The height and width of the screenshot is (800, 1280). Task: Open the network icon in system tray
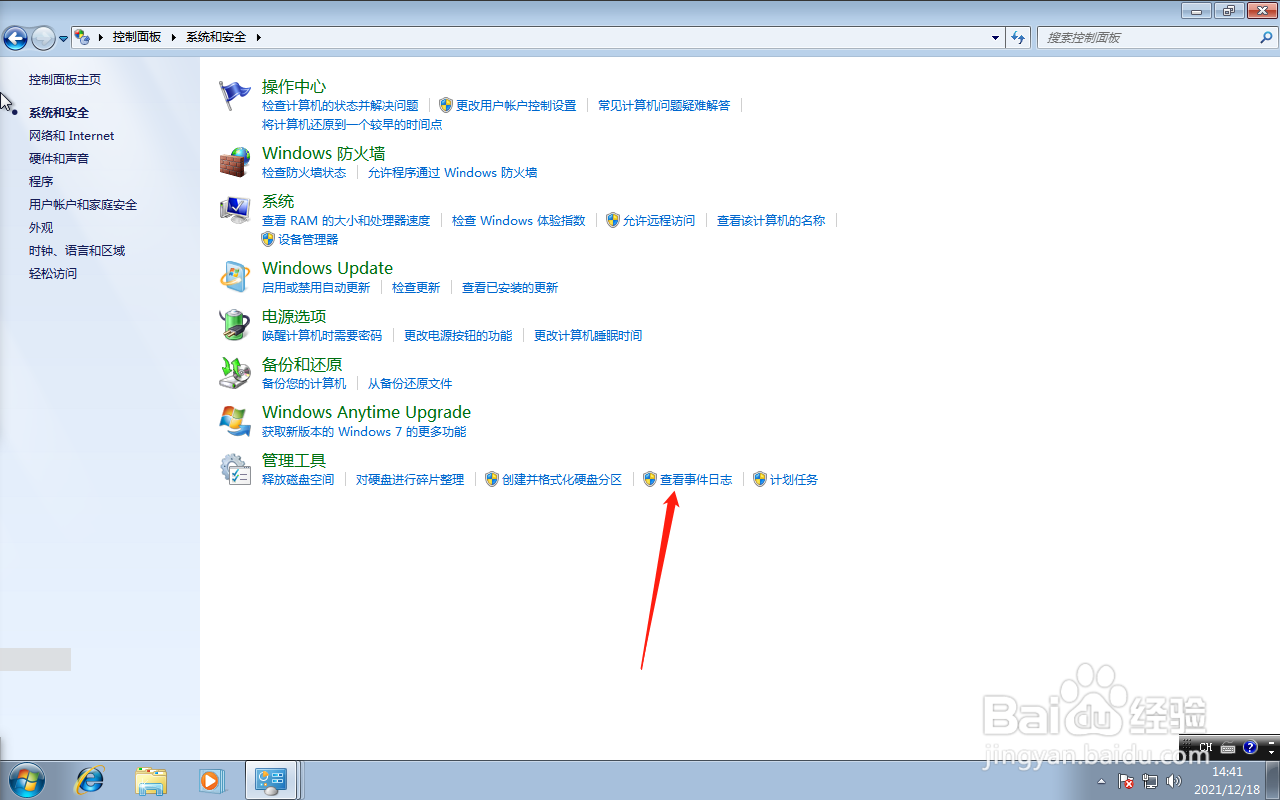pyautogui.click(x=1150, y=780)
